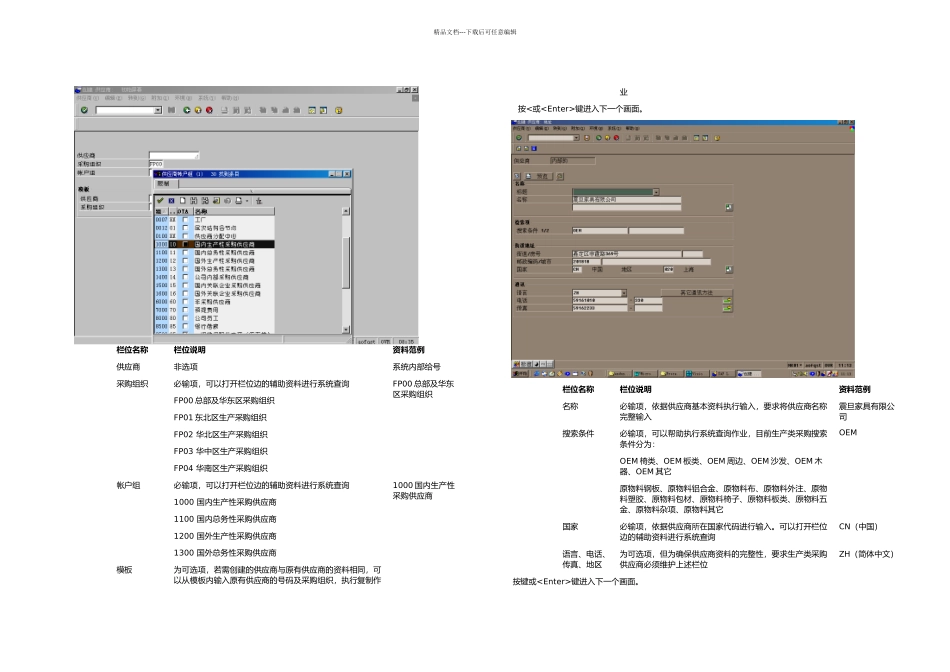This screenshot has width=950, height=672.
Task: Click Save disk icon in vendor address screen toolbar
Action: coord(586,138)
